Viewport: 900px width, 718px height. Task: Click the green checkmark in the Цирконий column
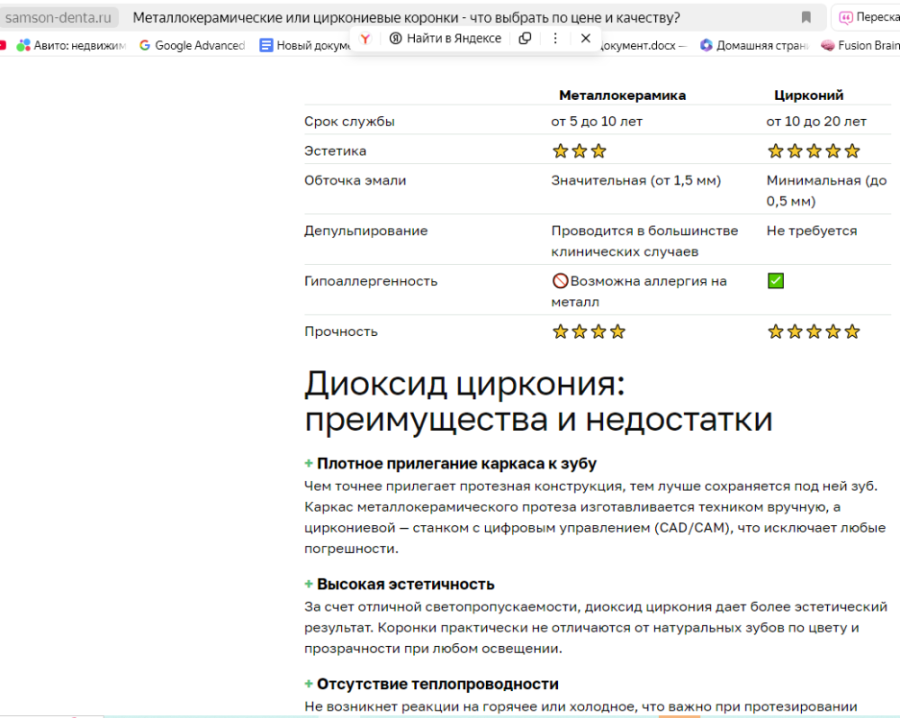pyautogui.click(x=776, y=281)
